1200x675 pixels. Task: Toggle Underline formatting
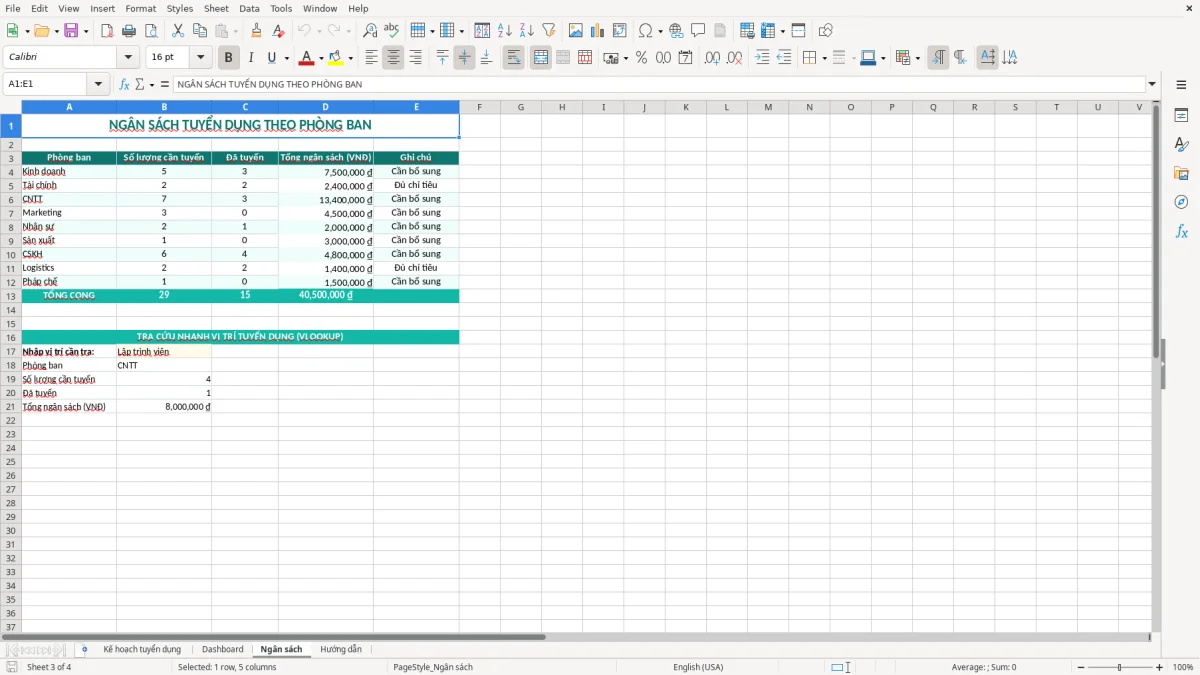point(271,58)
